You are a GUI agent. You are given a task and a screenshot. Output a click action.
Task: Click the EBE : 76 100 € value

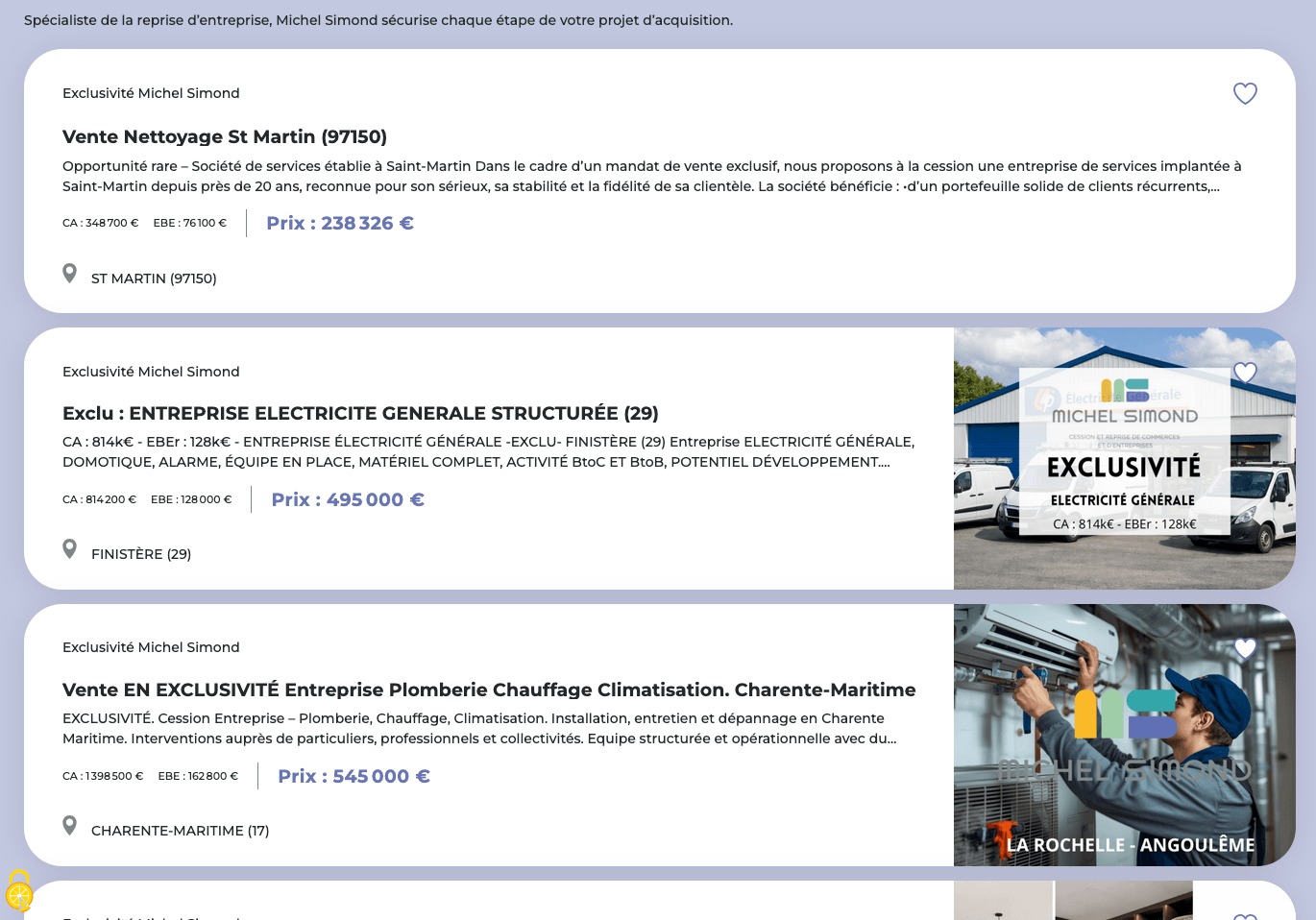[x=190, y=223]
